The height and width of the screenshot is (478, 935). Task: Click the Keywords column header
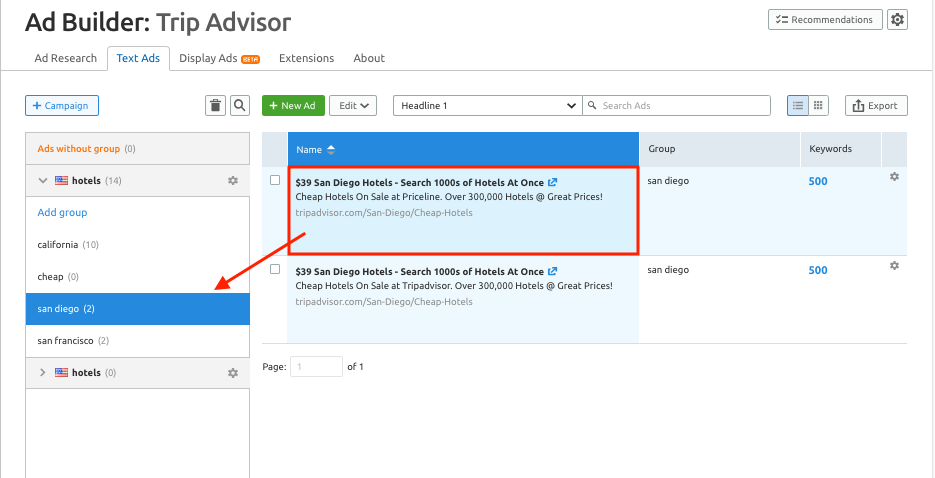[x=841, y=149]
